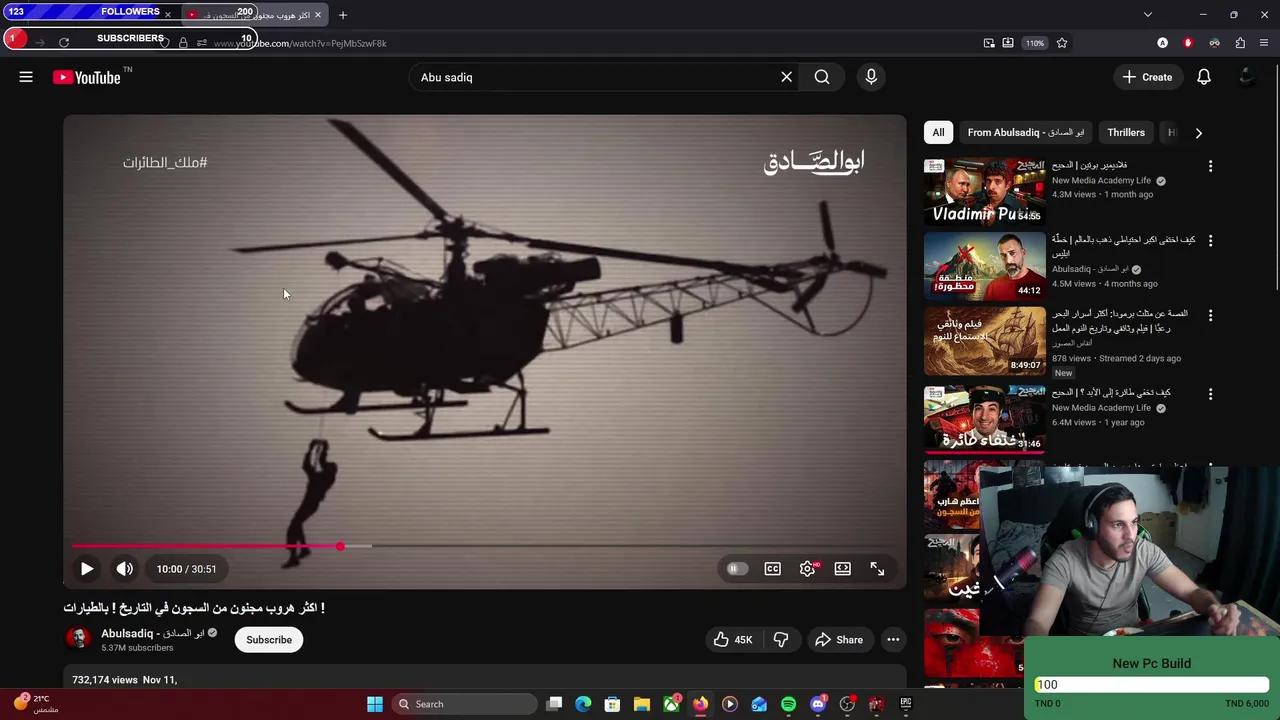Open the Windows Start menu
The image size is (1280, 720).
click(x=375, y=704)
